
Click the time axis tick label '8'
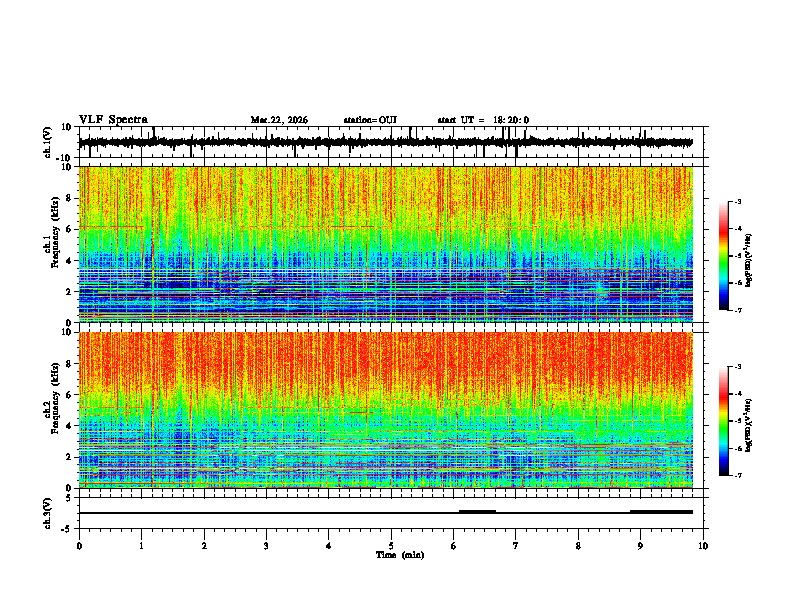[578, 546]
